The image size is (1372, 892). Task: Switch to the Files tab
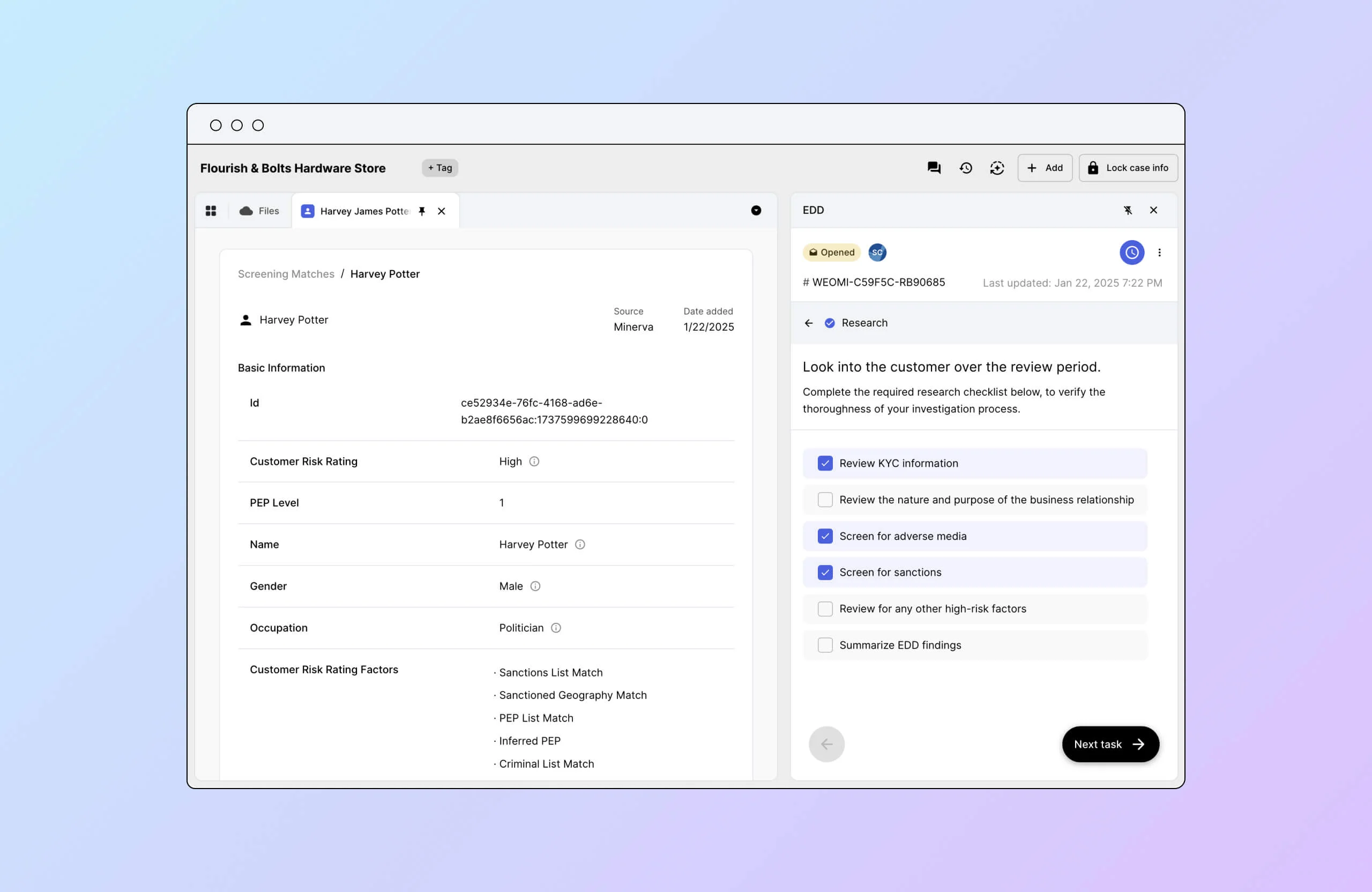(259, 211)
